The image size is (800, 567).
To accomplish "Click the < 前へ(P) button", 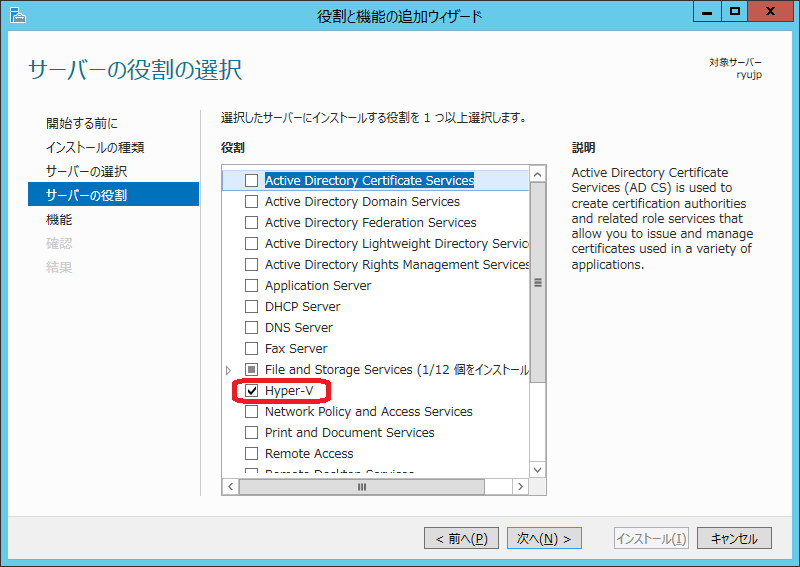I will tap(461, 538).
